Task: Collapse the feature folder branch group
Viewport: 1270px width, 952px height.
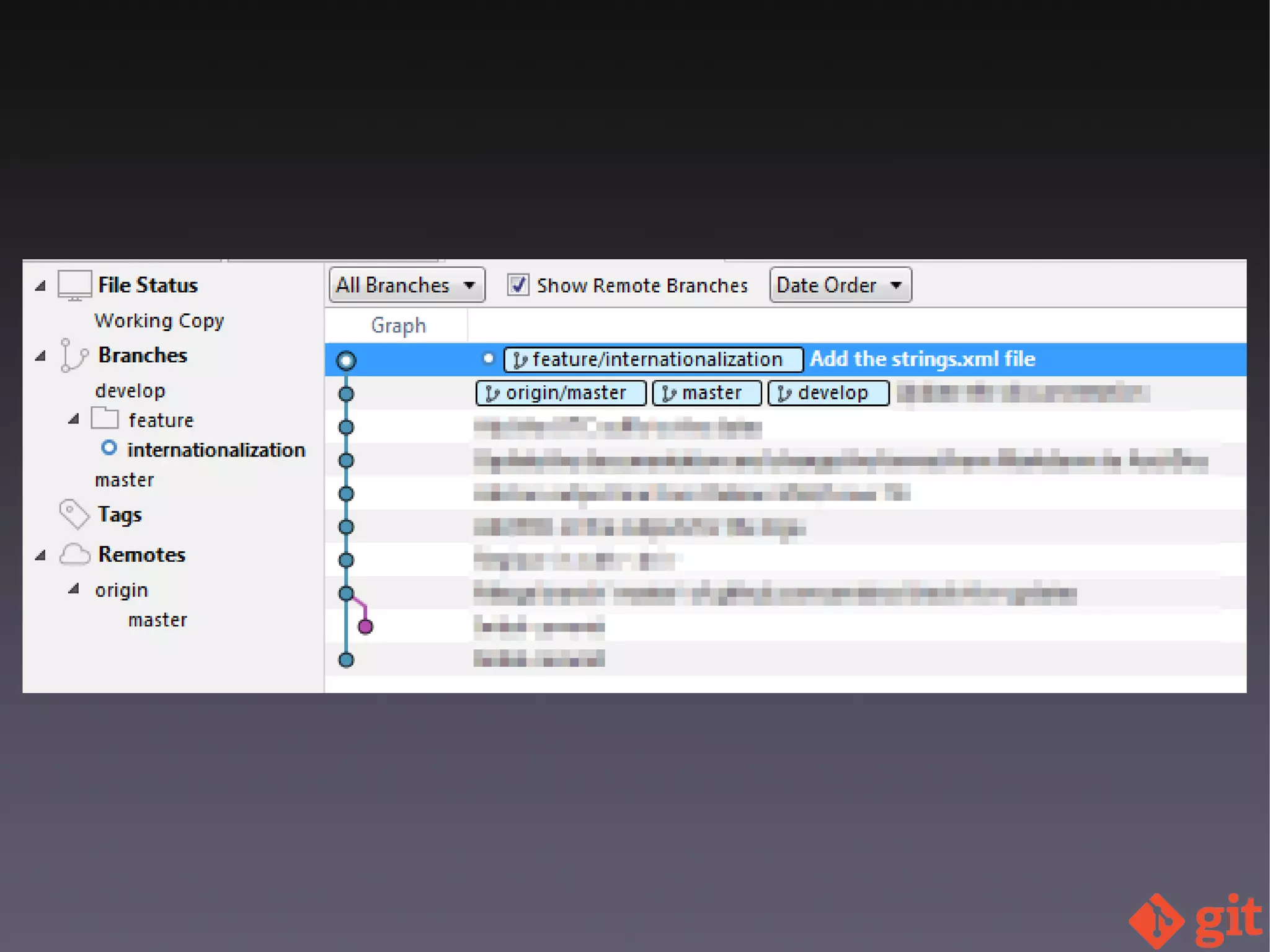Action: 74,419
